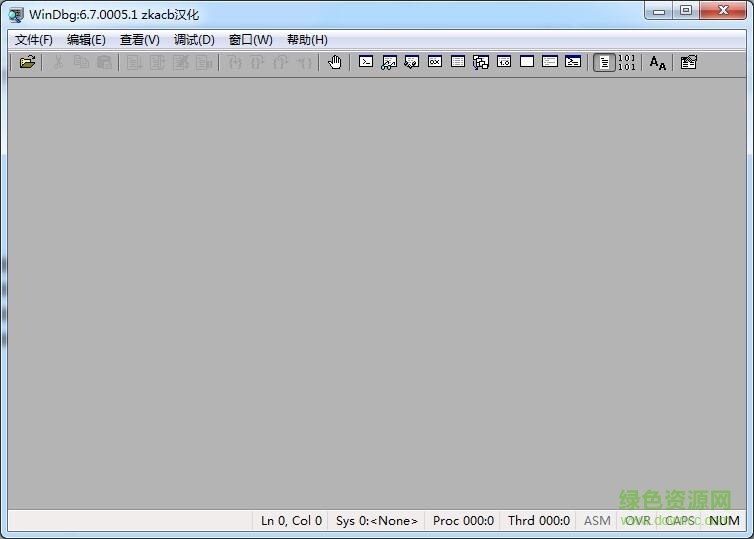Open the 窗口(W) menu

pos(251,40)
